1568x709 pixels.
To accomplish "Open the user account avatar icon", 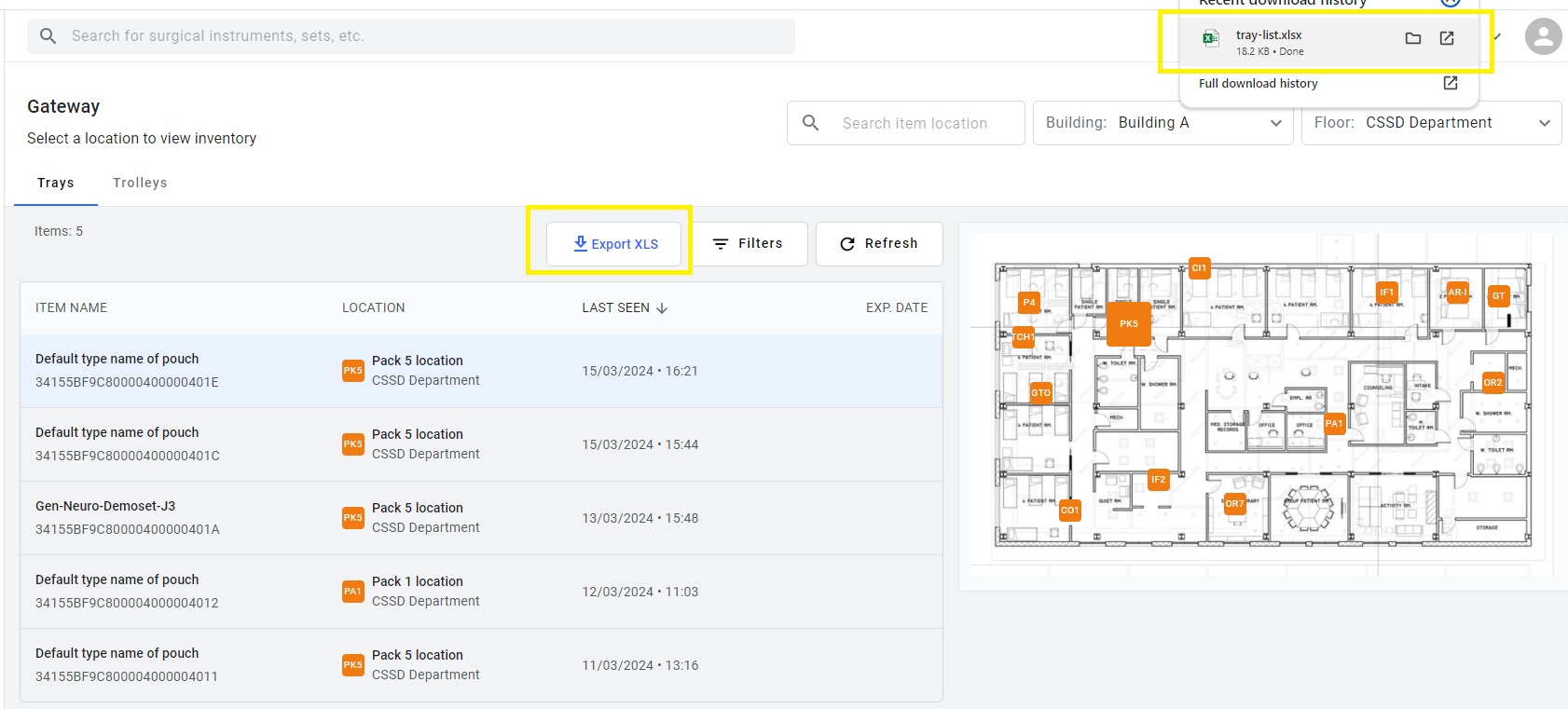I will [x=1543, y=36].
